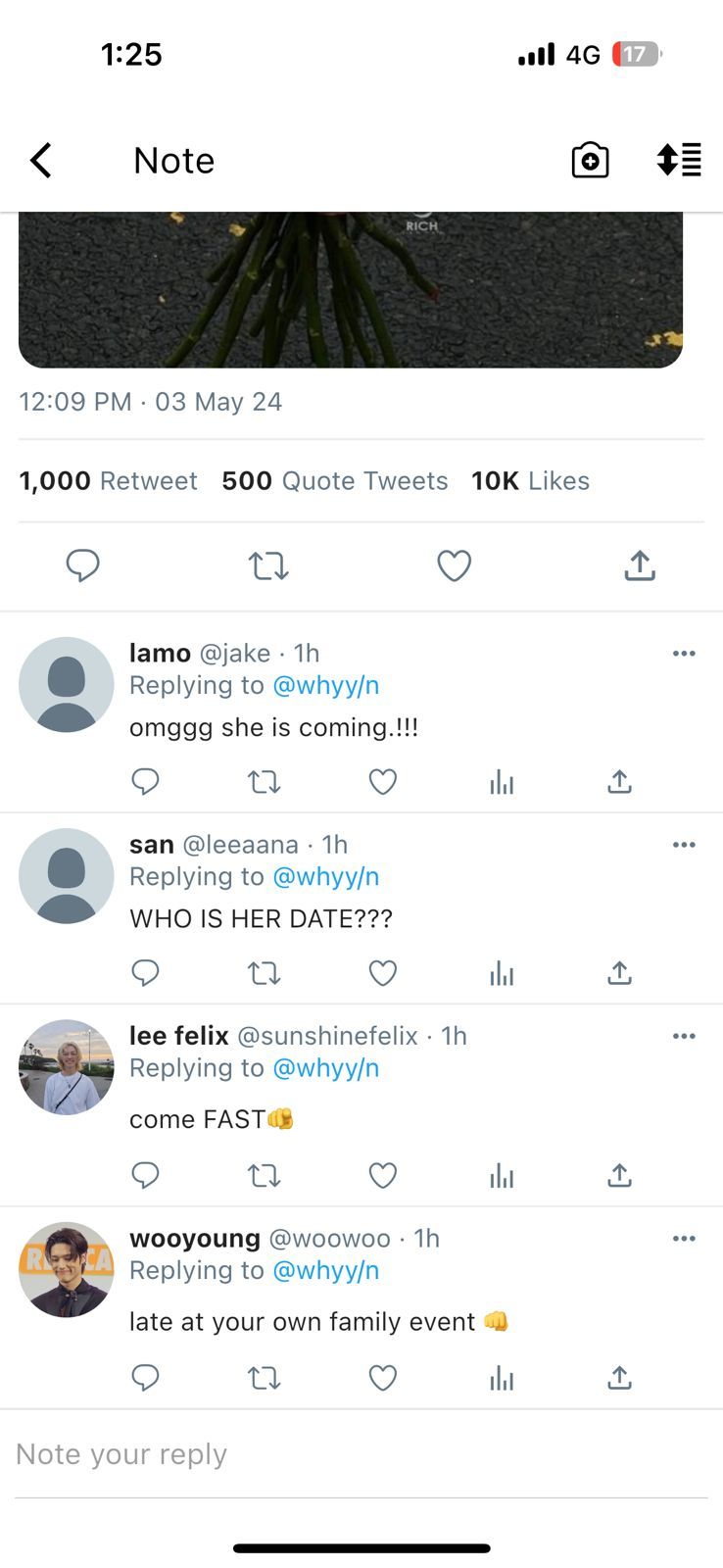Open more options on san's reply

tap(684, 845)
